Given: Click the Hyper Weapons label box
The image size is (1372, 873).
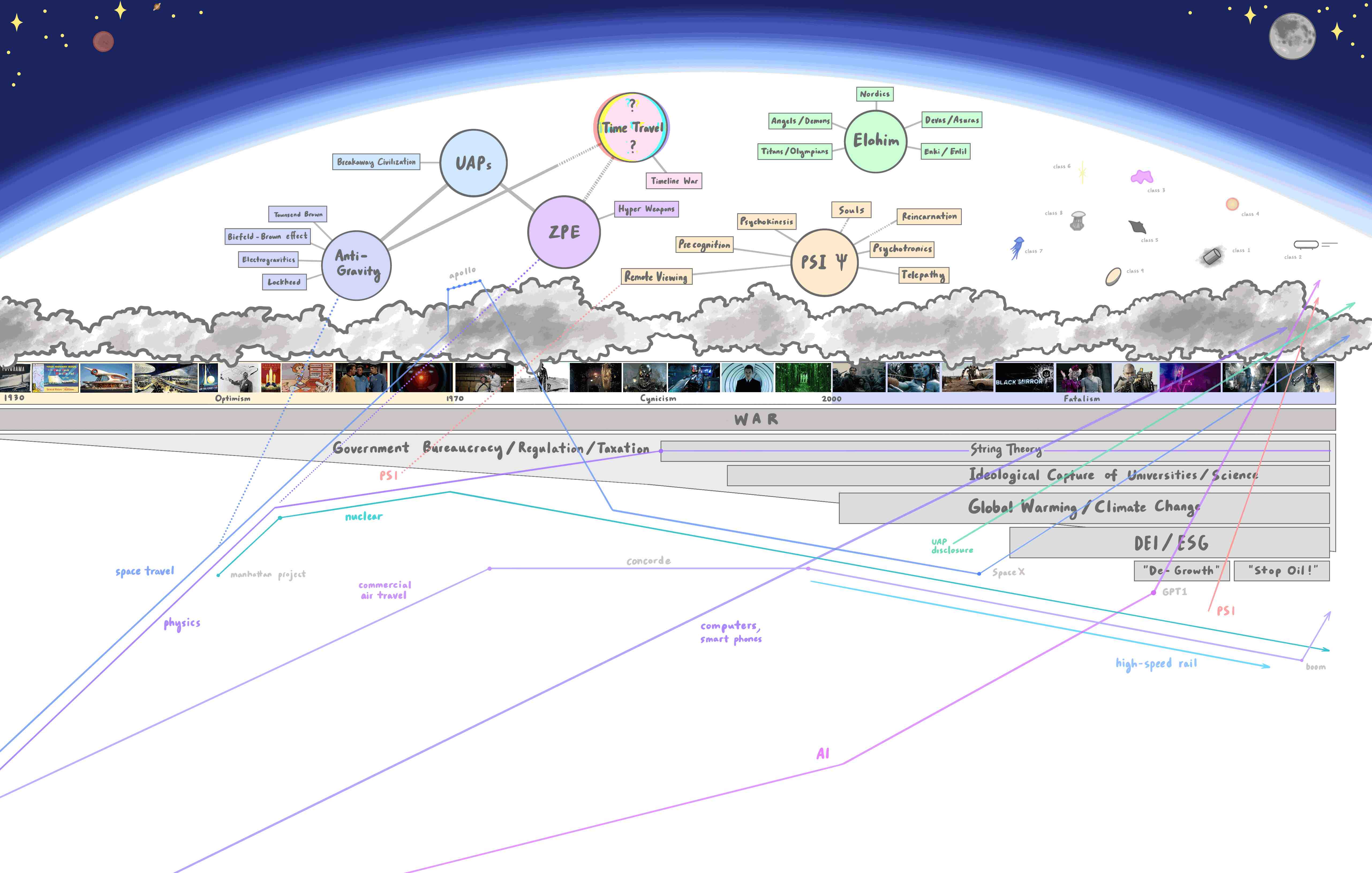Looking at the screenshot, I should point(646,209).
